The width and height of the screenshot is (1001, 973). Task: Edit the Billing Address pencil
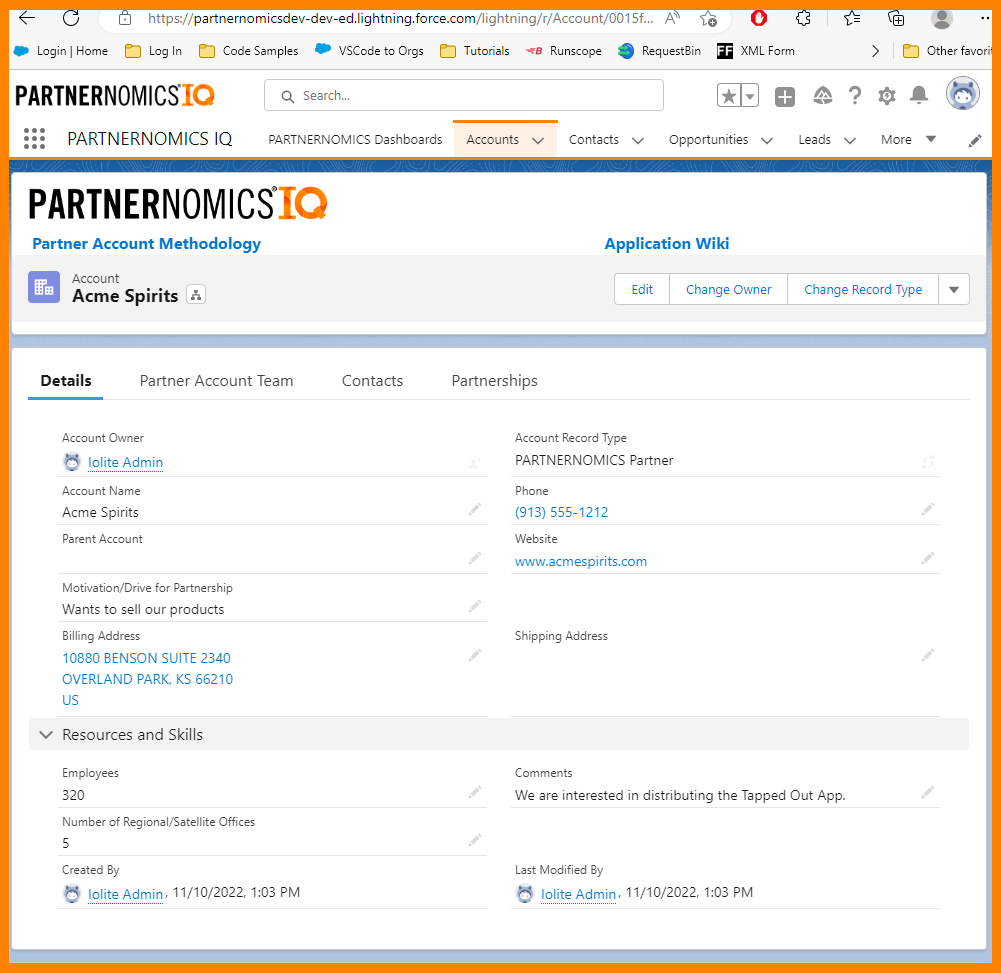point(475,655)
